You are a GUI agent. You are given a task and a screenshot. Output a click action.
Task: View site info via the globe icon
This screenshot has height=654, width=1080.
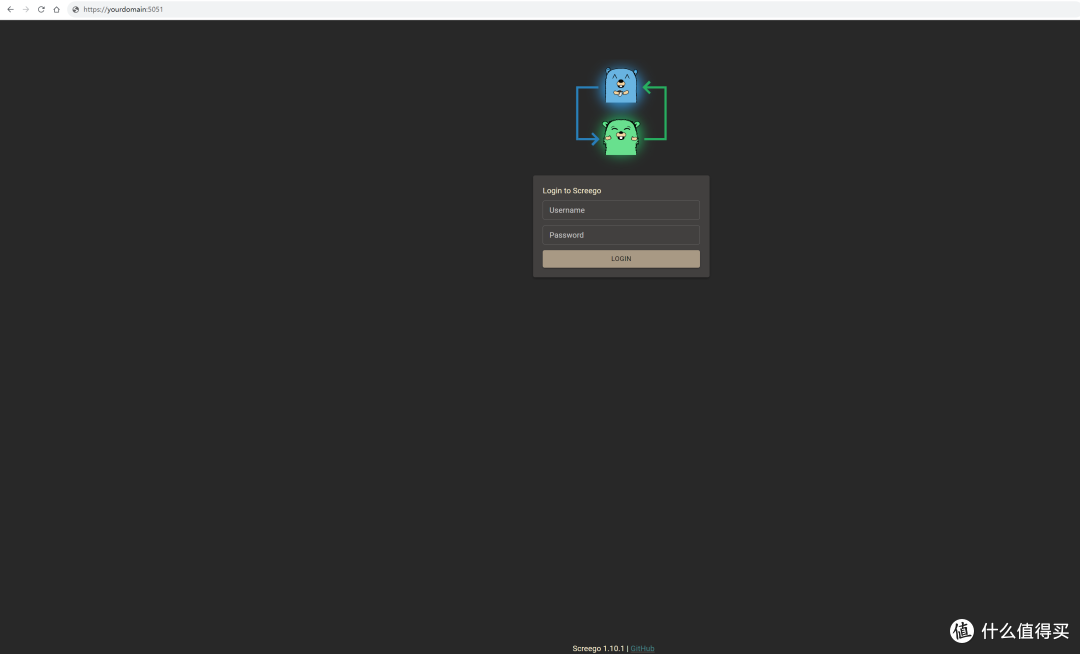point(75,10)
